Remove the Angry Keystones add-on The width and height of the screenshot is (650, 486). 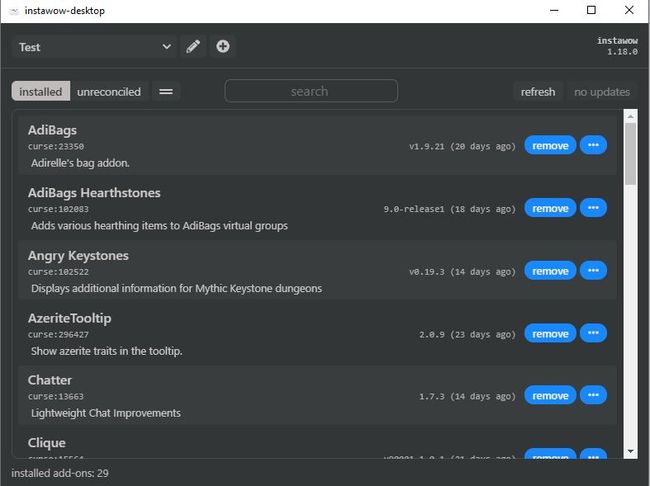coord(550,270)
